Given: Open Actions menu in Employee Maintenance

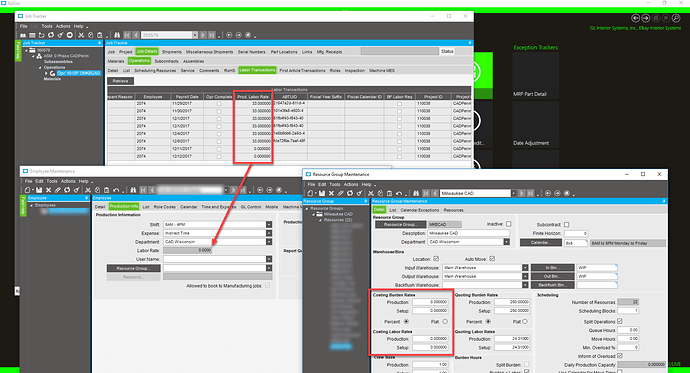Looking at the screenshot, I should tap(68, 181).
